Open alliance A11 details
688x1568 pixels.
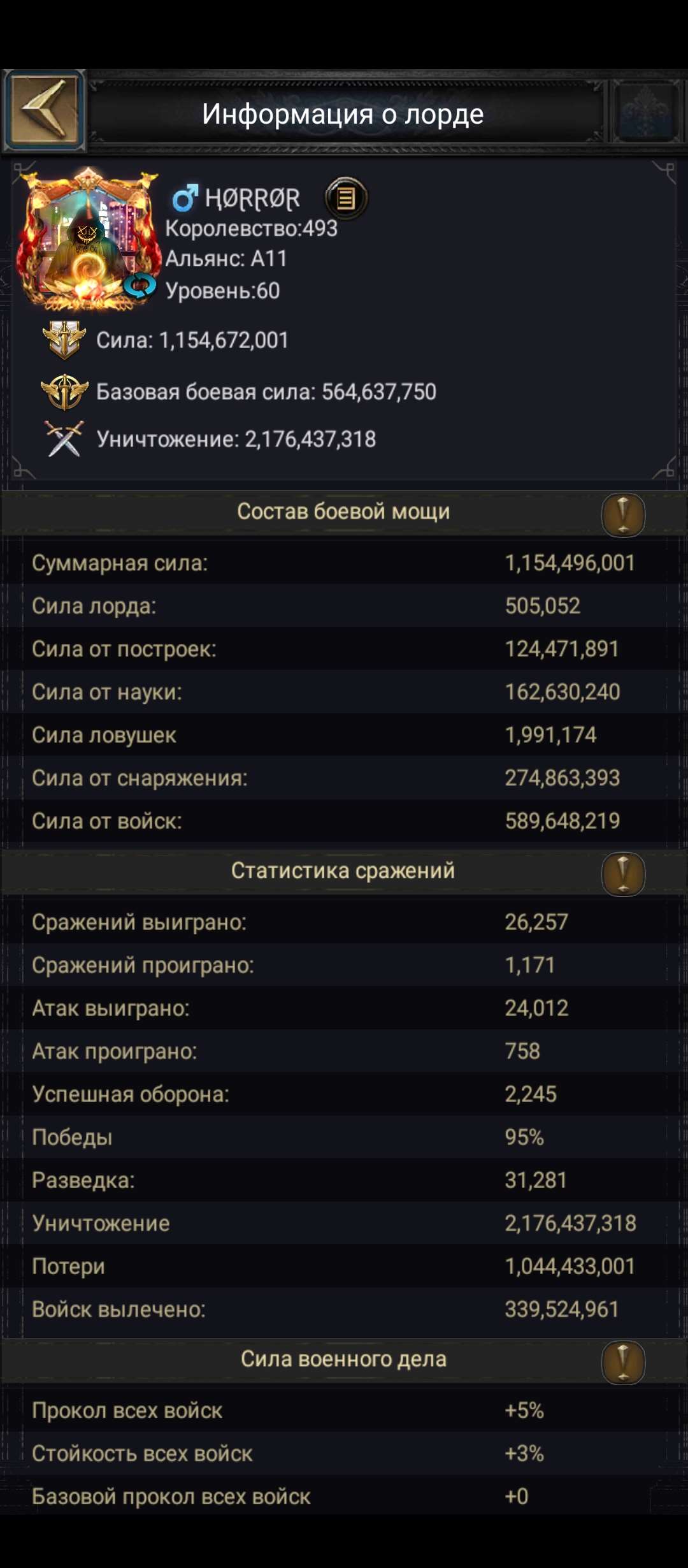point(226,259)
